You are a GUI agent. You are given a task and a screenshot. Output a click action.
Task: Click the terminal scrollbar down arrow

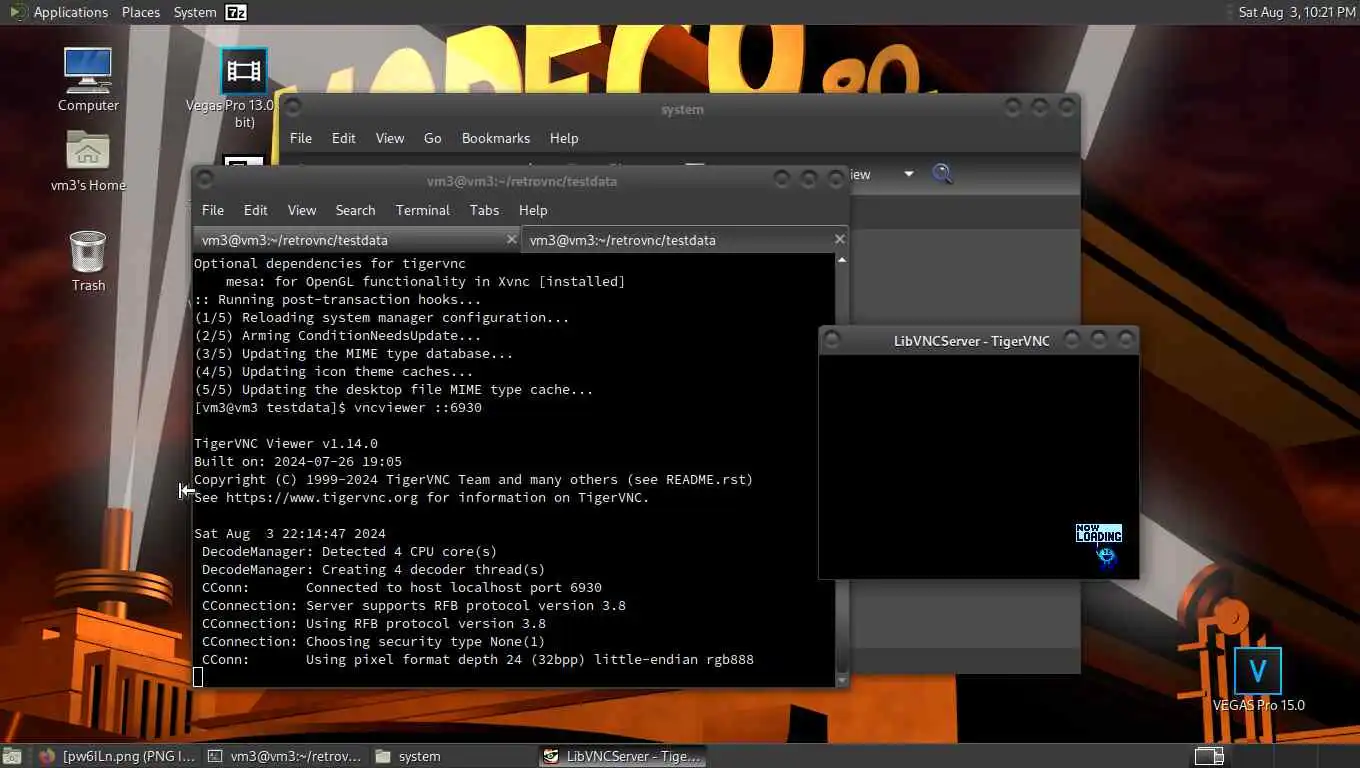pyautogui.click(x=841, y=679)
